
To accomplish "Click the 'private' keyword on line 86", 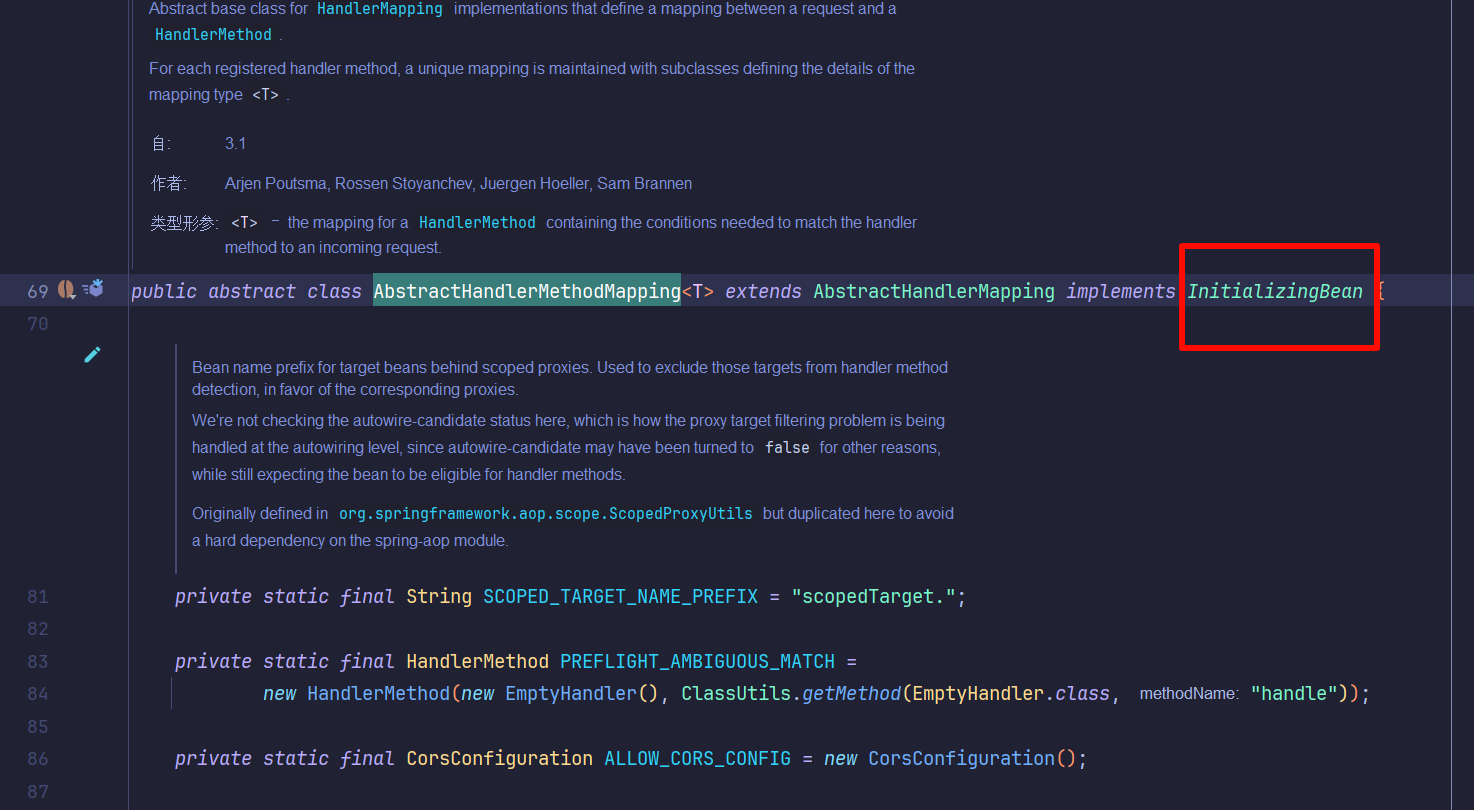I will pyautogui.click(x=213, y=759).
